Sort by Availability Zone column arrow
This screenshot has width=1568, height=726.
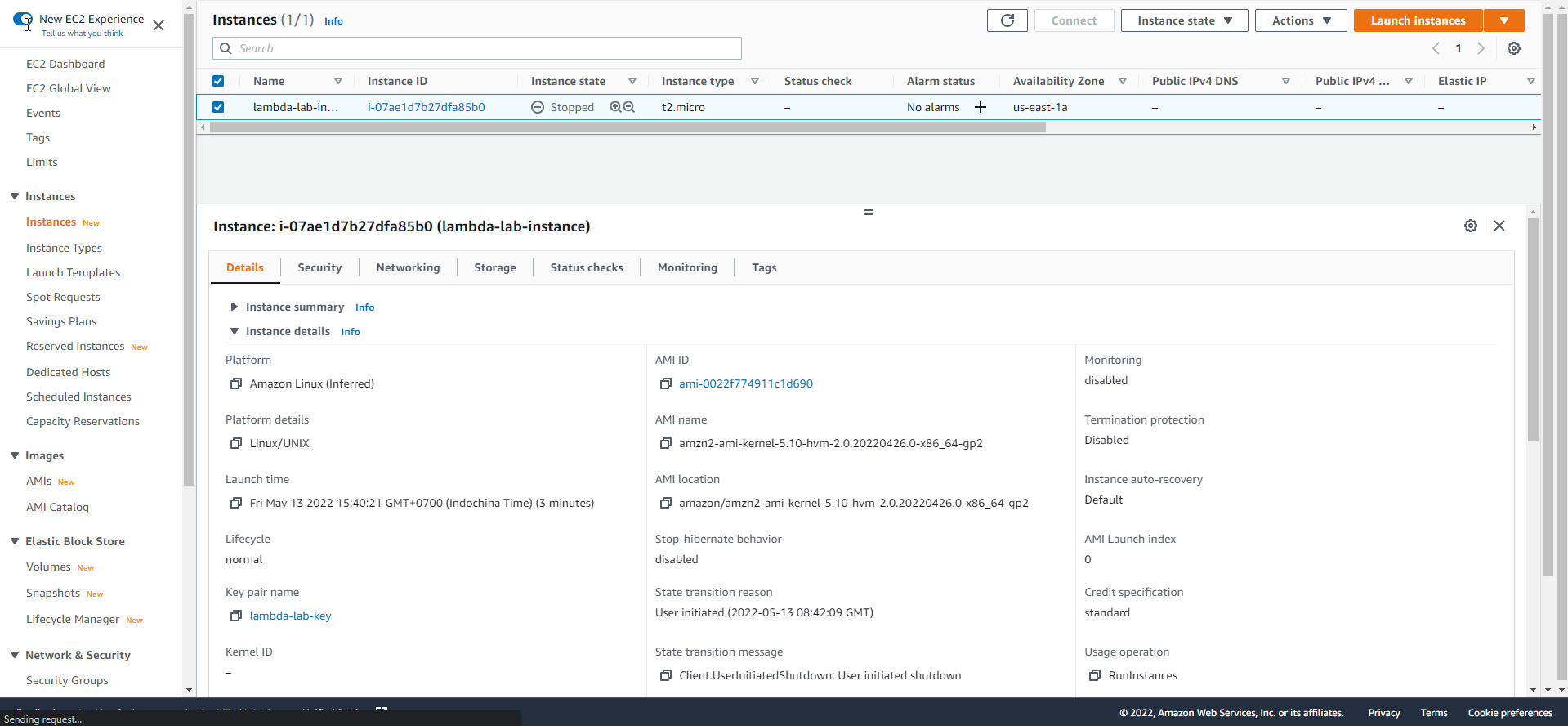[1123, 81]
